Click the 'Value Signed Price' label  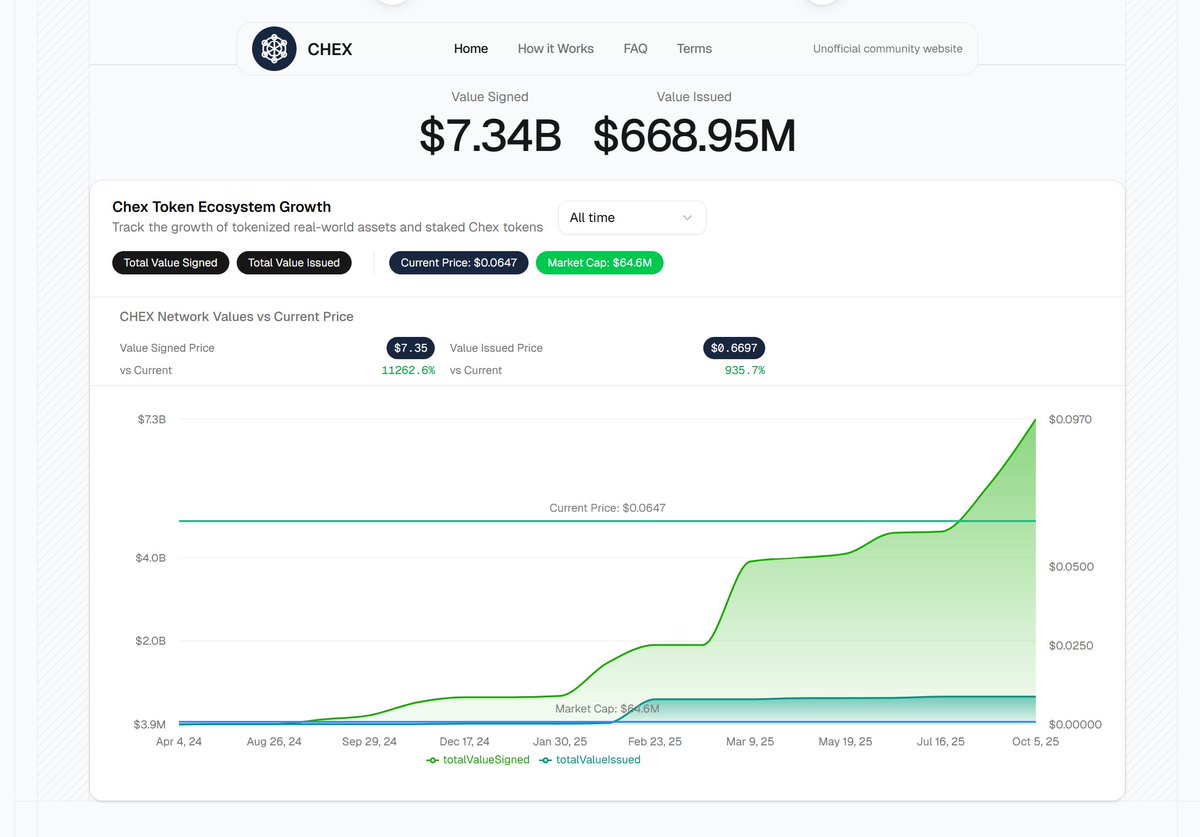pos(167,348)
